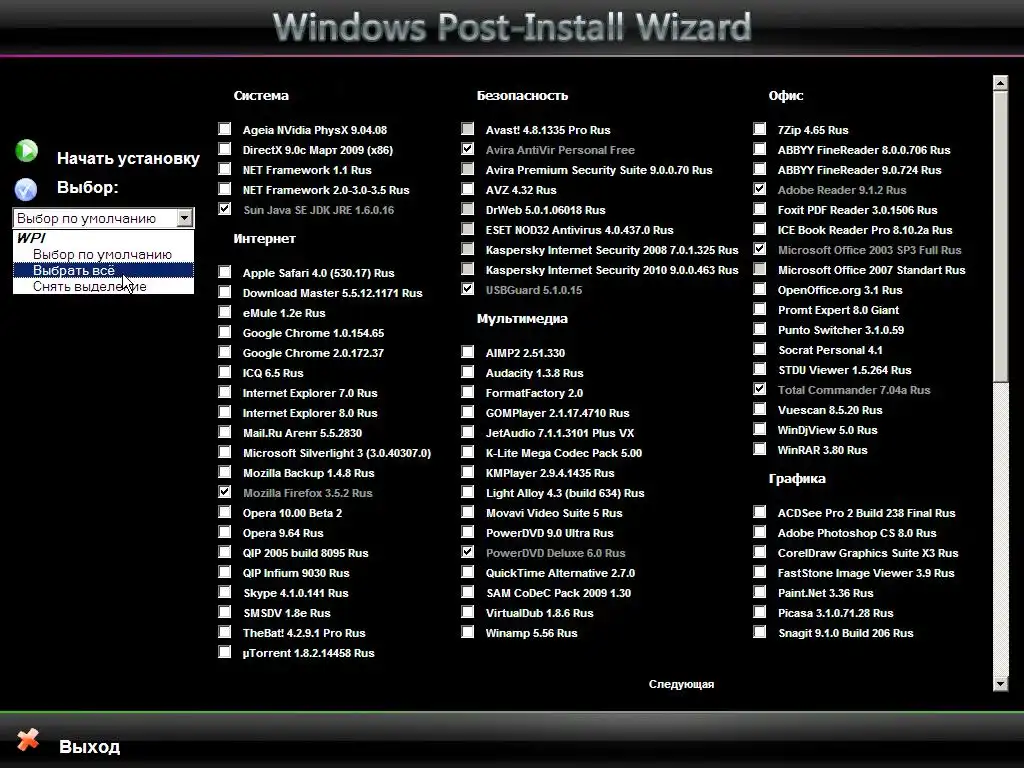The image size is (1024, 768).
Task: Check Google Chrome 2.0.172.37
Action: (x=225, y=352)
